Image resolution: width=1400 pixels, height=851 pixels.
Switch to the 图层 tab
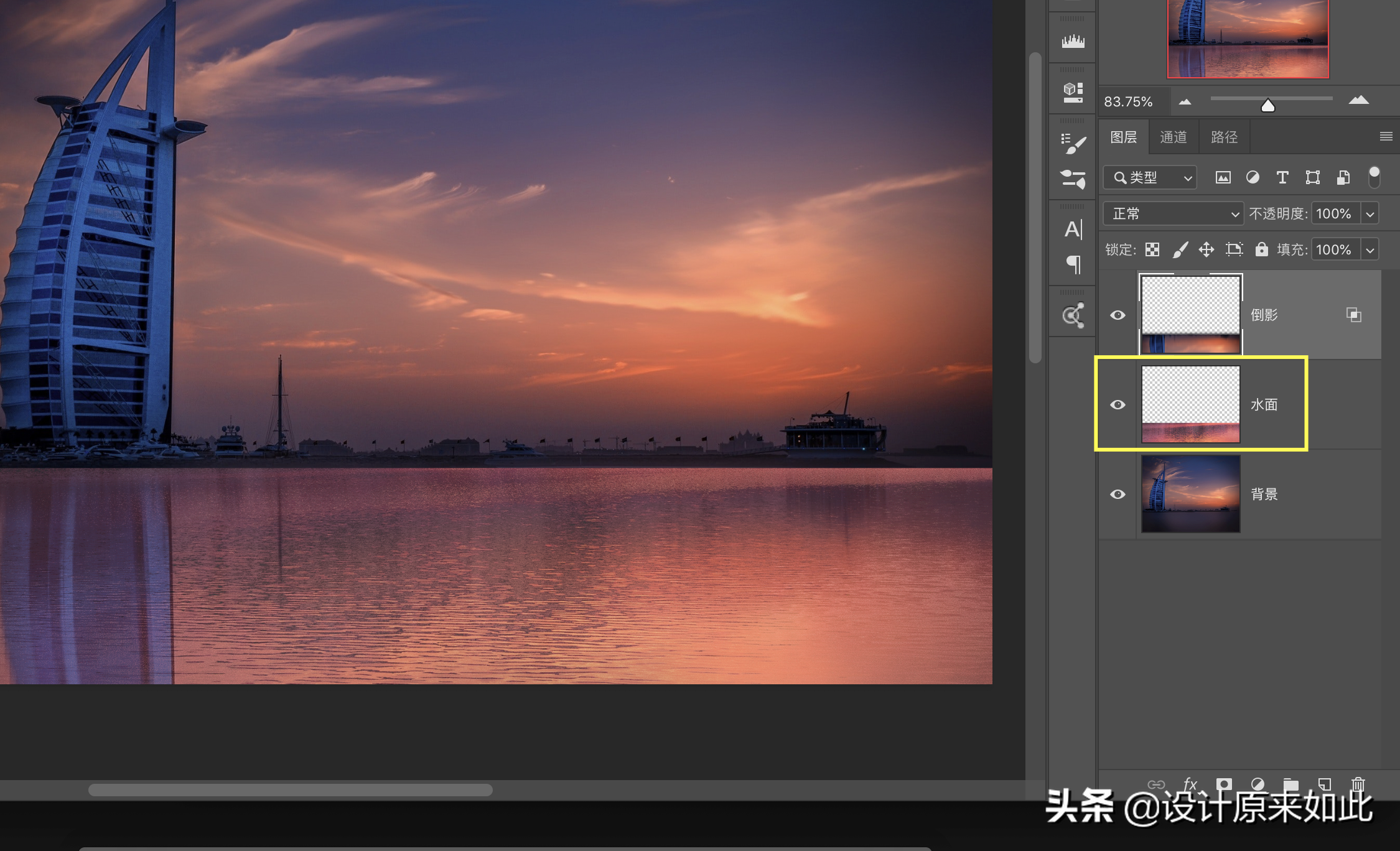click(x=1124, y=137)
